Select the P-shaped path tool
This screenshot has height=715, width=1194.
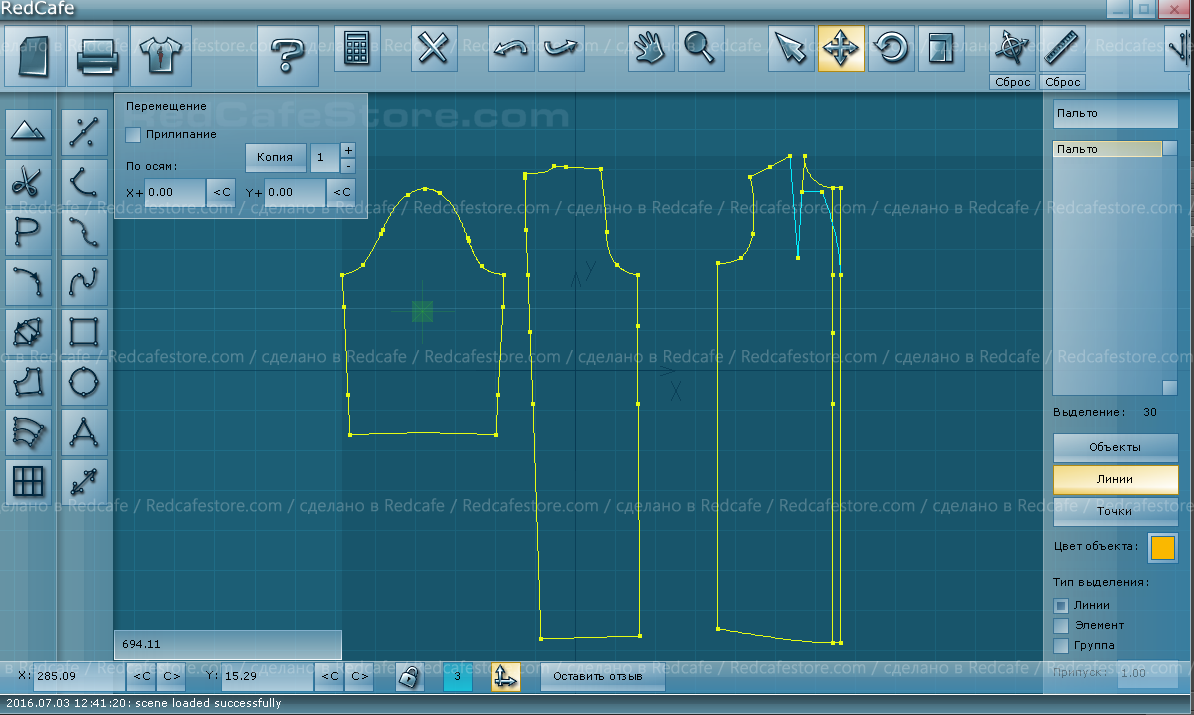coord(28,231)
